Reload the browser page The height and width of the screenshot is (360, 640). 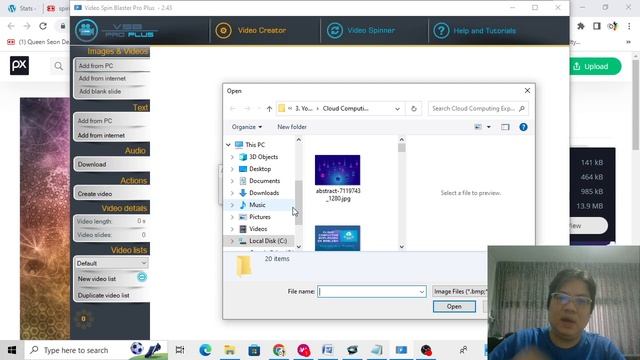[43, 26]
